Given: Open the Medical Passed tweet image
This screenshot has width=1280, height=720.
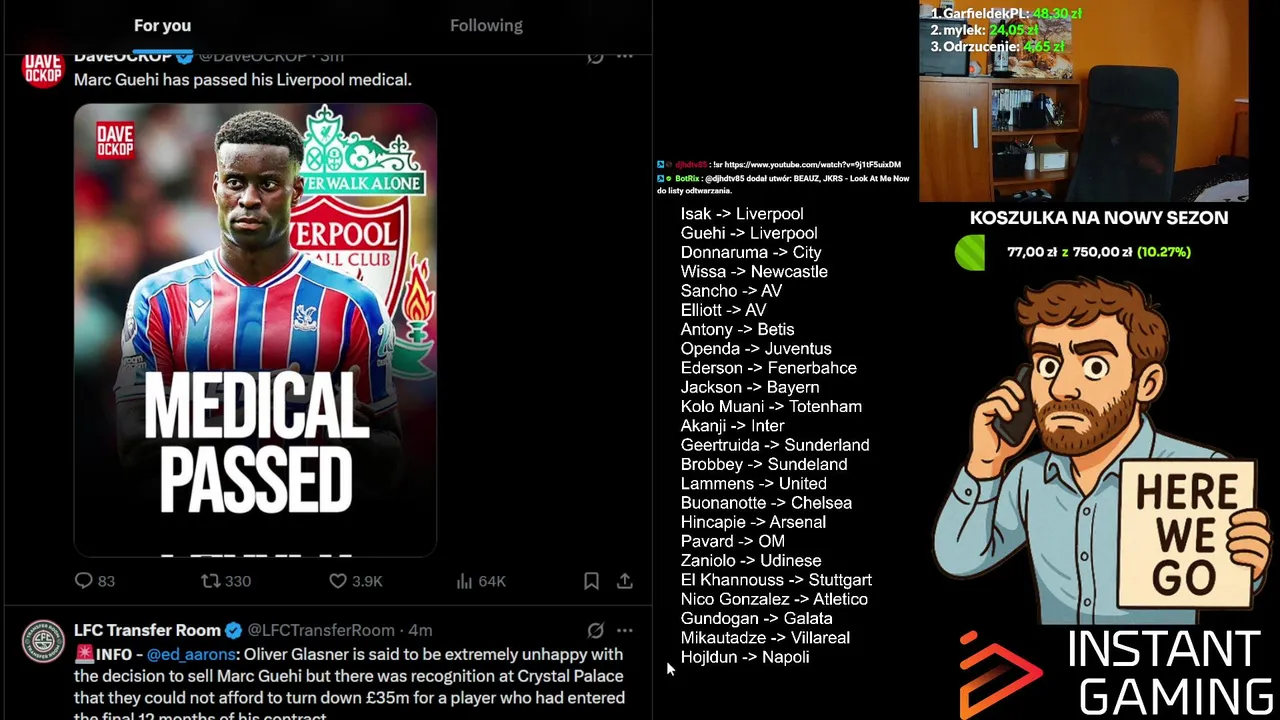Looking at the screenshot, I should [255, 329].
